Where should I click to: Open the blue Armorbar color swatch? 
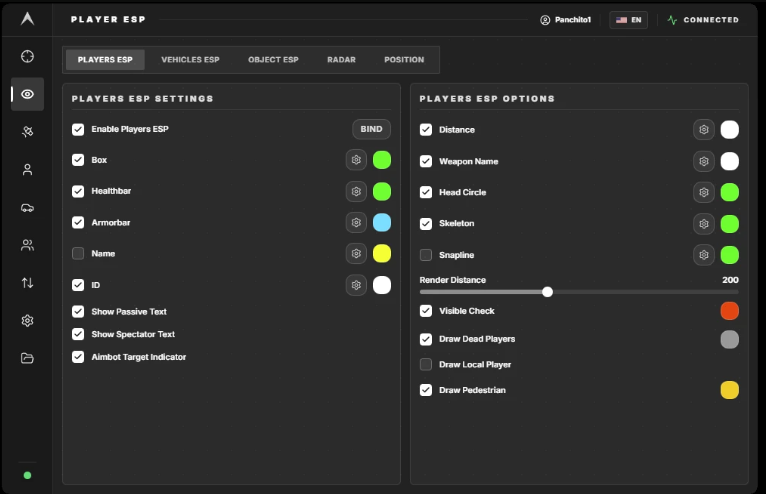(x=382, y=222)
